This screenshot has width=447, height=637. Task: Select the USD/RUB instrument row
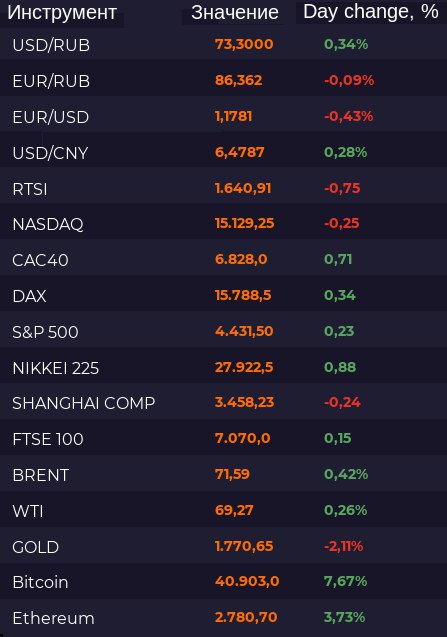tap(224, 45)
